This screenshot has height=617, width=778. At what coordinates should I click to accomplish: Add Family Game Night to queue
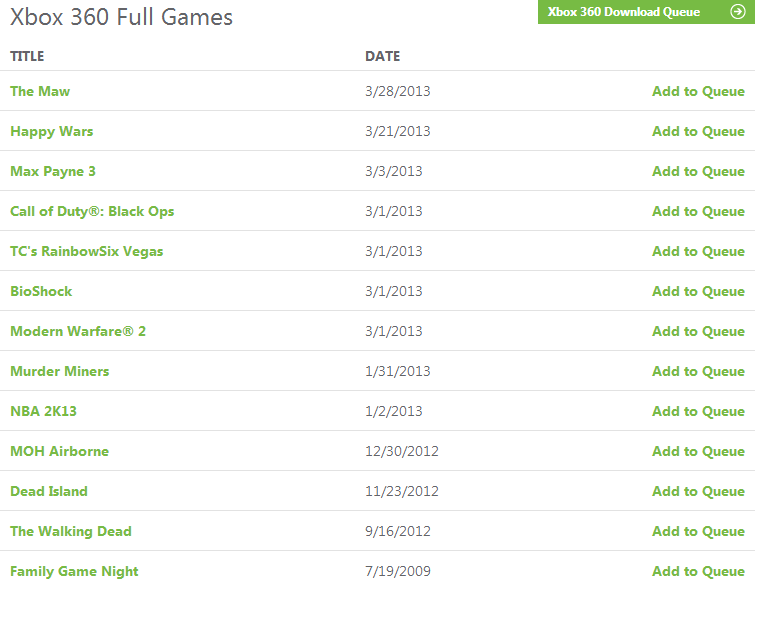coord(698,571)
